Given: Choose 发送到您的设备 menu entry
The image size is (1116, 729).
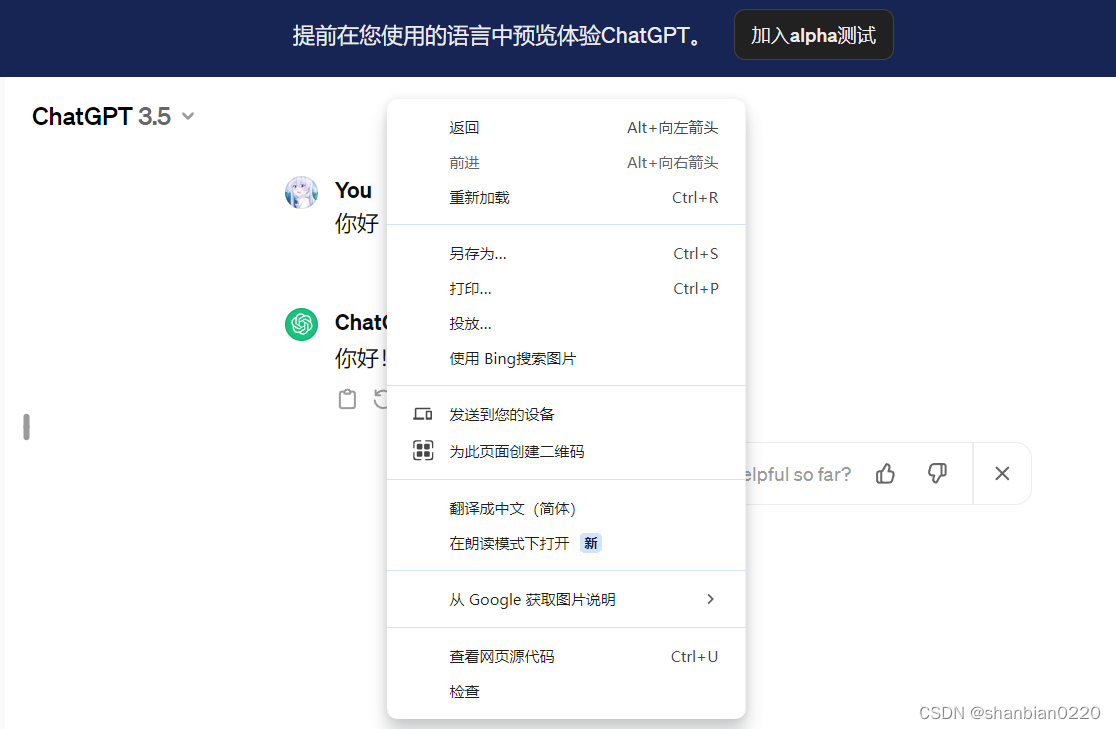Looking at the screenshot, I should (x=566, y=415).
